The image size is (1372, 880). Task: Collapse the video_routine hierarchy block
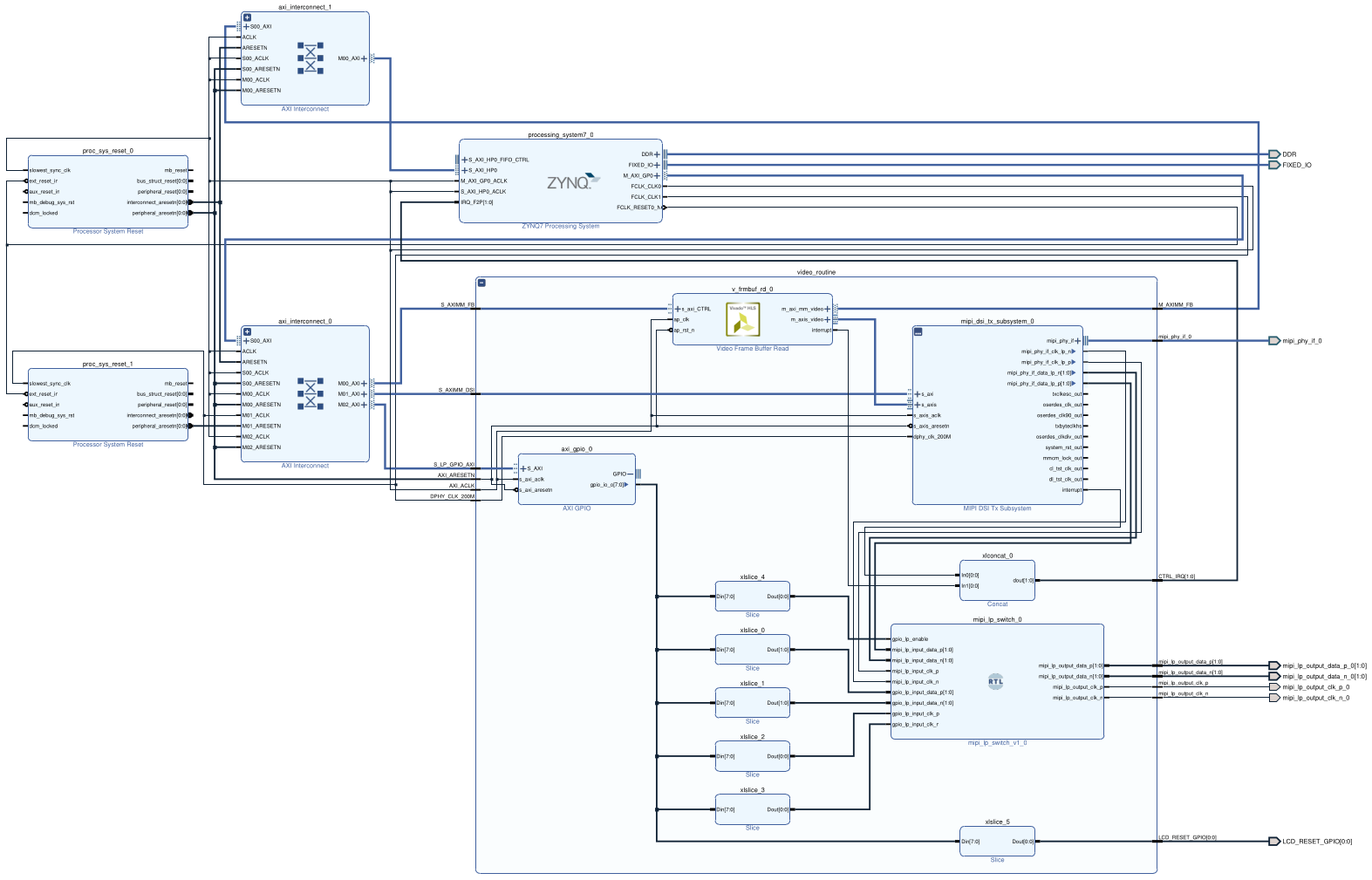pos(481,283)
